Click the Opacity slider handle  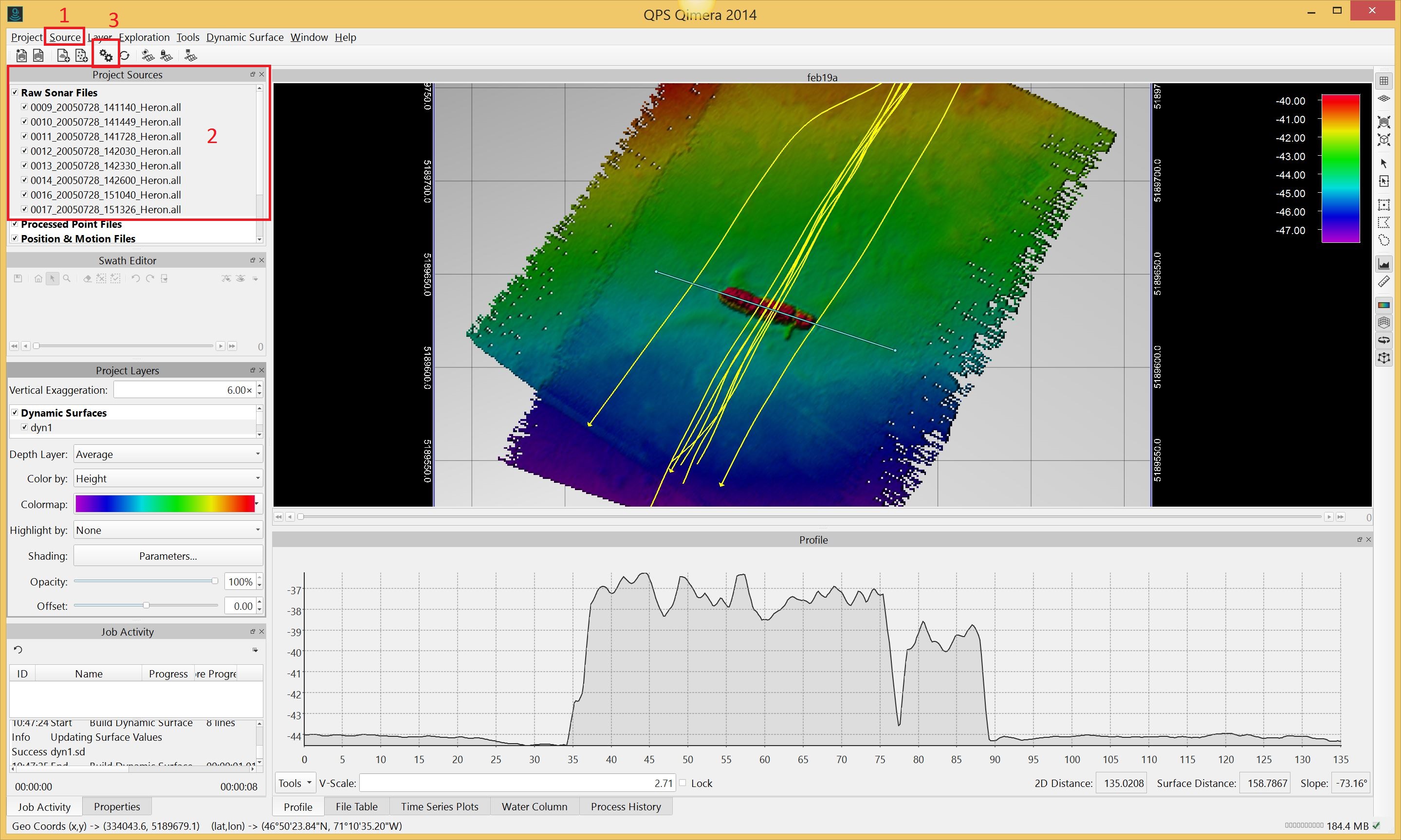point(215,581)
